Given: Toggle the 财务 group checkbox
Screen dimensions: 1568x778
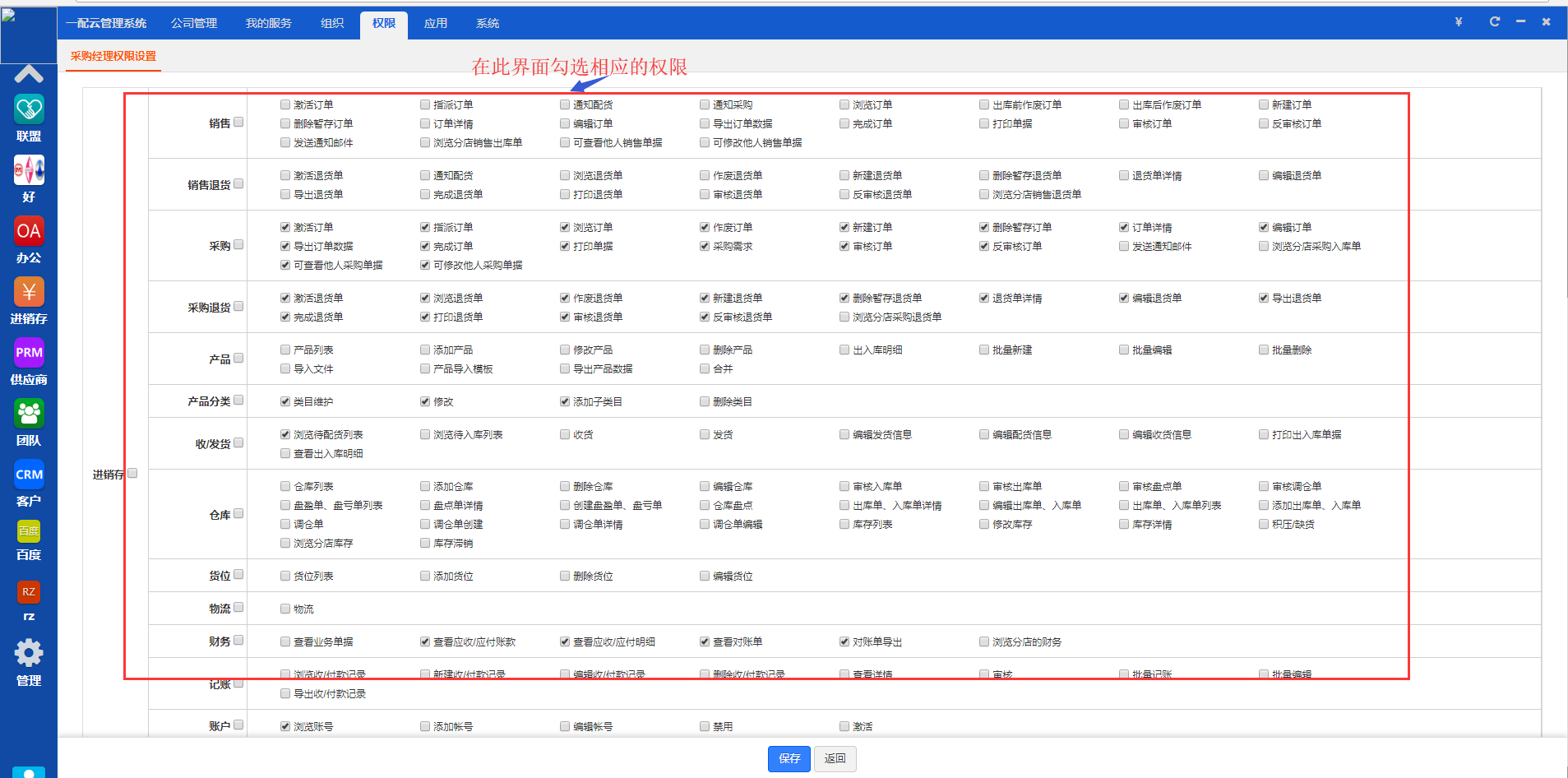Looking at the screenshot, I should coord(238,641).
